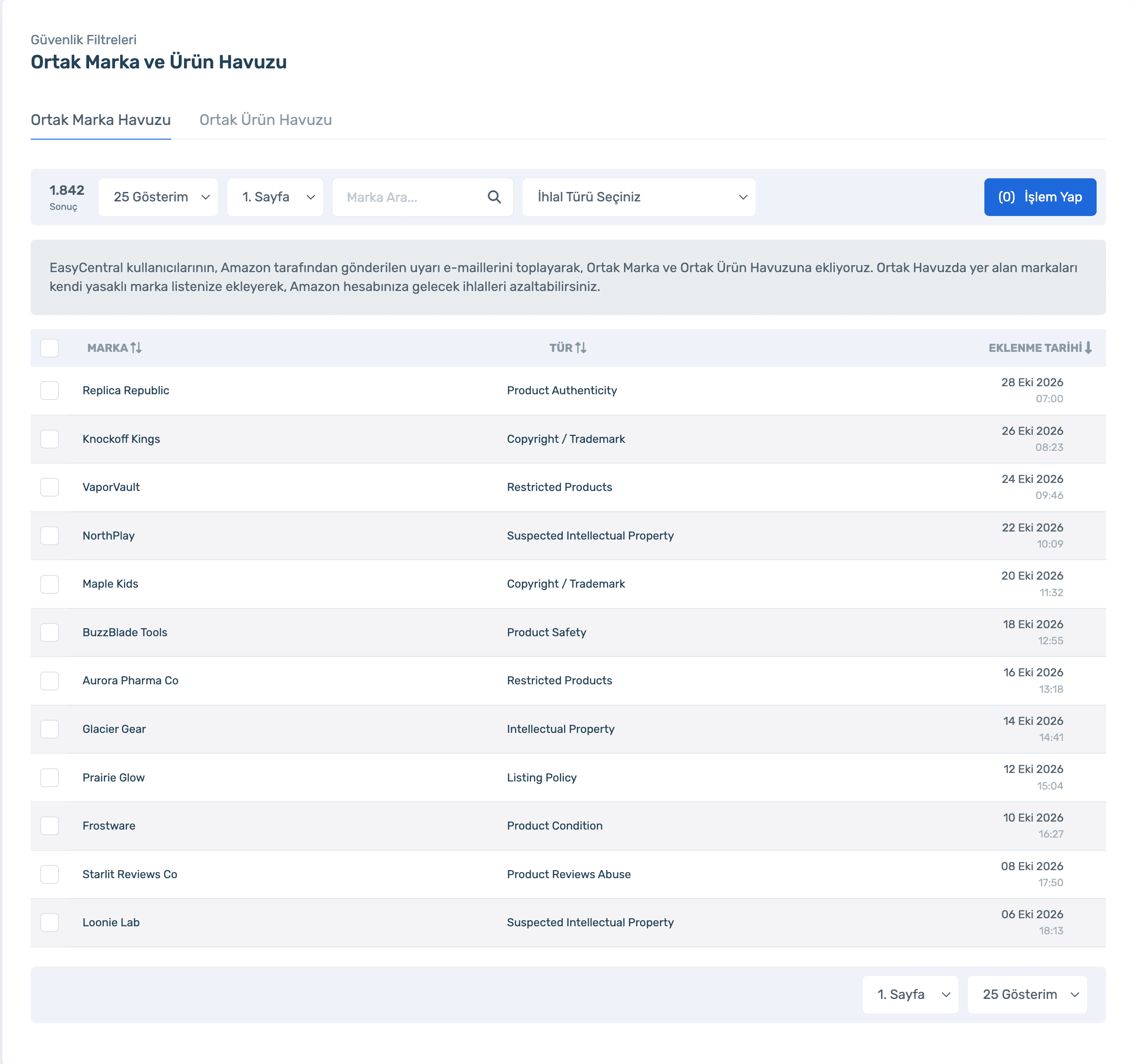This screenshot has width=1132, height=1064.
Task: Click Listing Policy type cell
Action: coord(541,778)
